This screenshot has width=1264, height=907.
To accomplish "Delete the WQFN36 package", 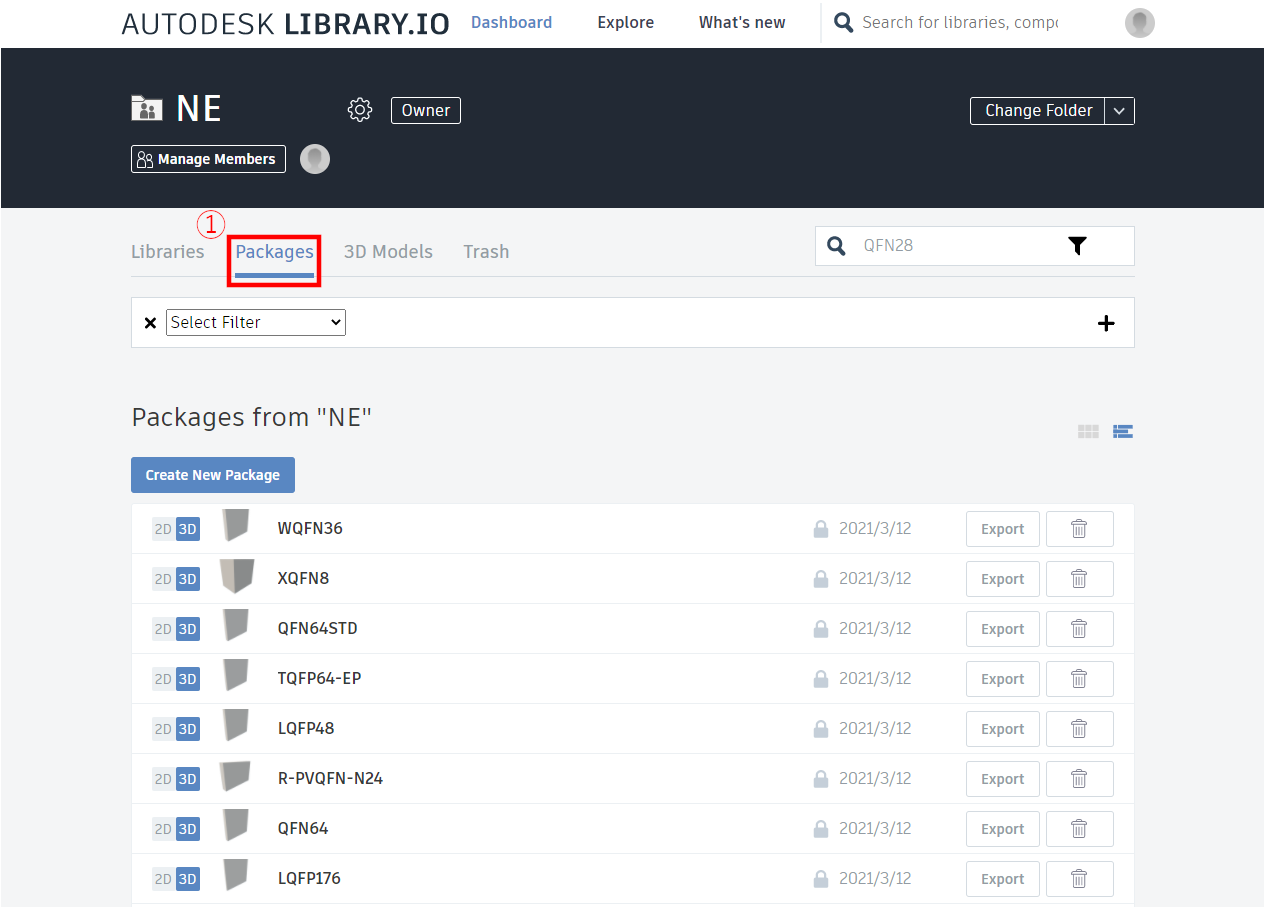I will [x=1079, y=529].
